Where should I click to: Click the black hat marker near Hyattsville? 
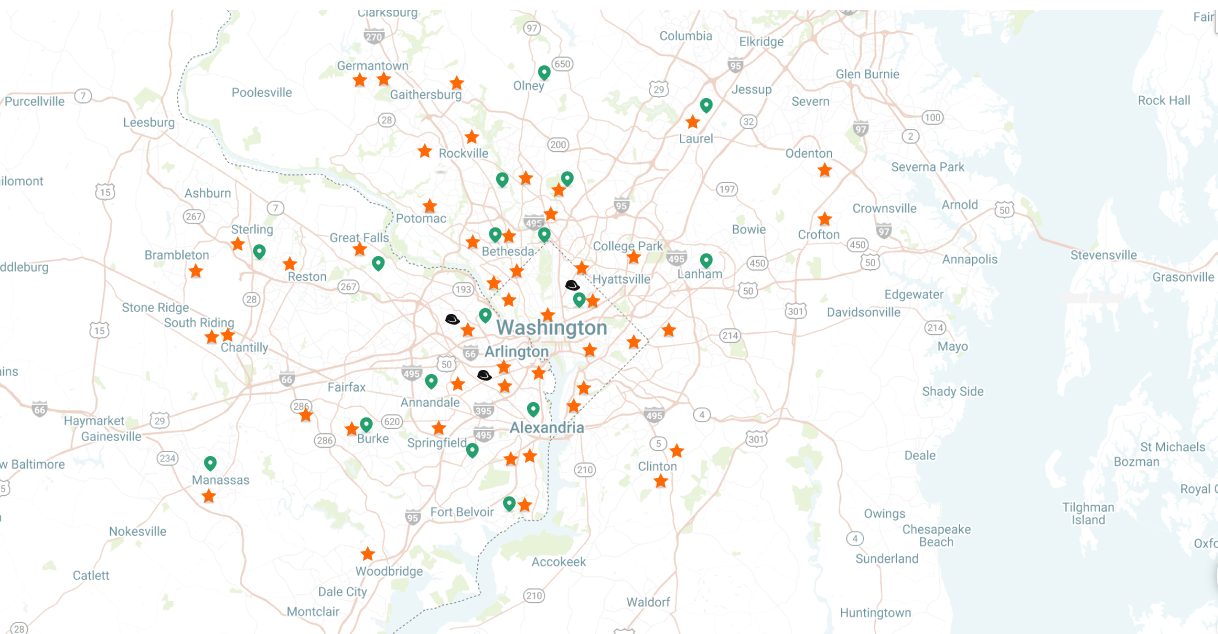pyautogui.click(x=572, y=285)
